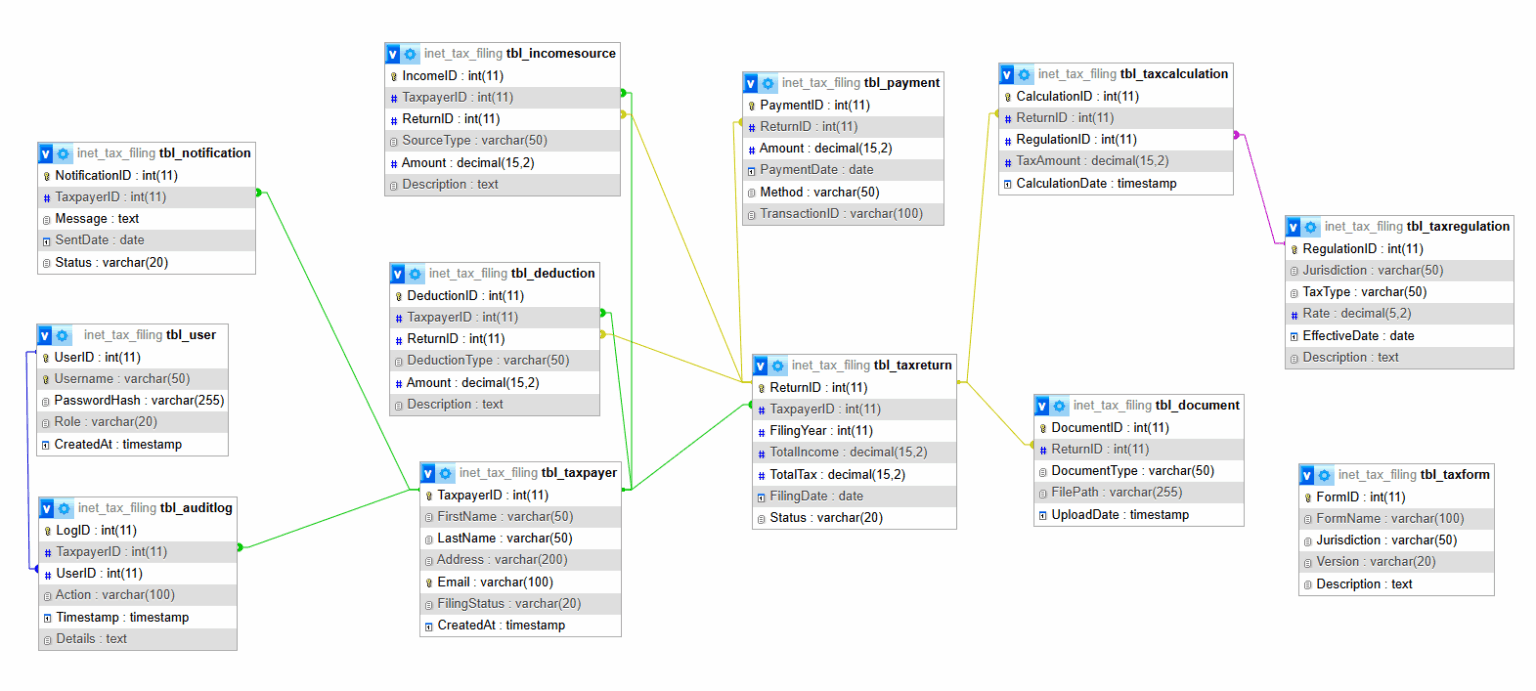Toggle the V display icon on tbl_user

[43, 335]
